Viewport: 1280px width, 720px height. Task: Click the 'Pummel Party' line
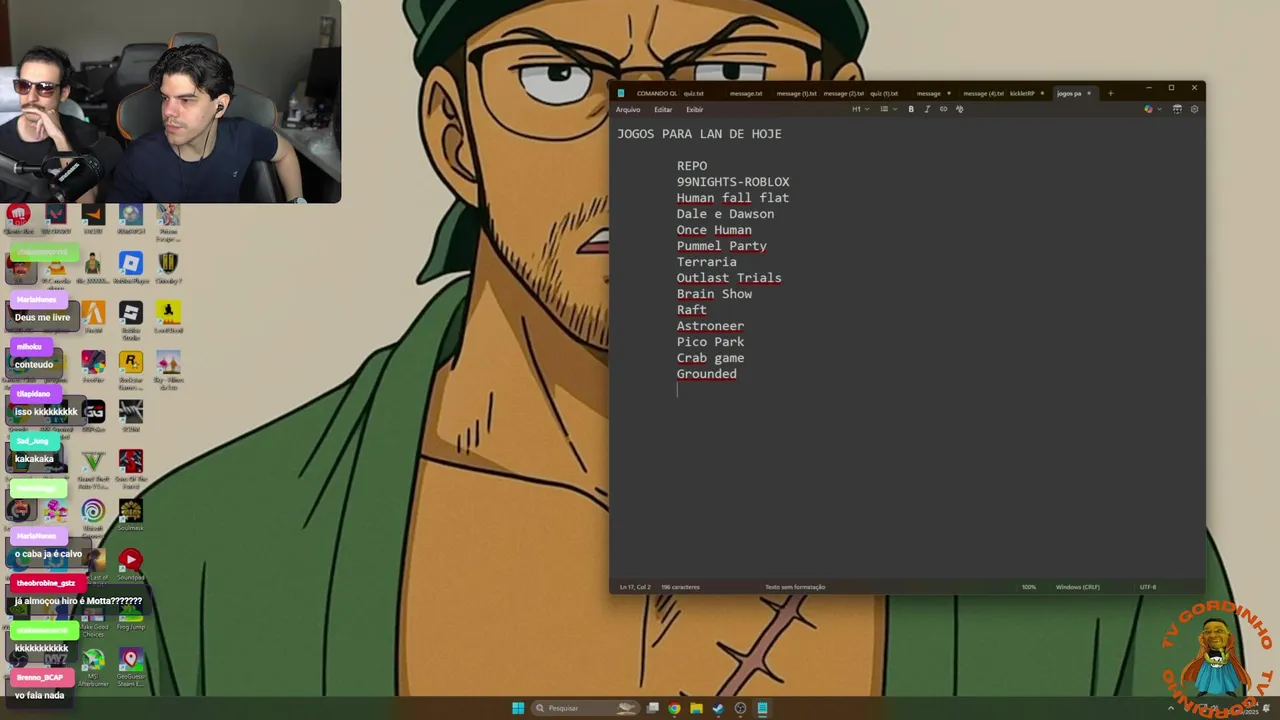click(x=722, y=246)
